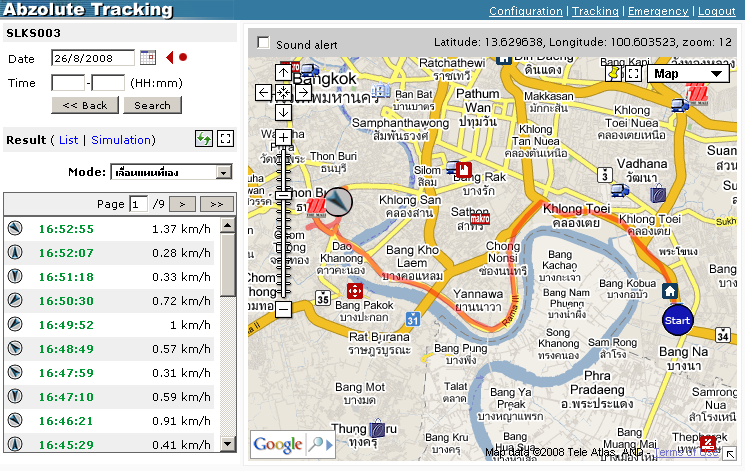Pan the map up
Image resolution: width=745 pixels, height=471 pixels.
pos(283,73)
